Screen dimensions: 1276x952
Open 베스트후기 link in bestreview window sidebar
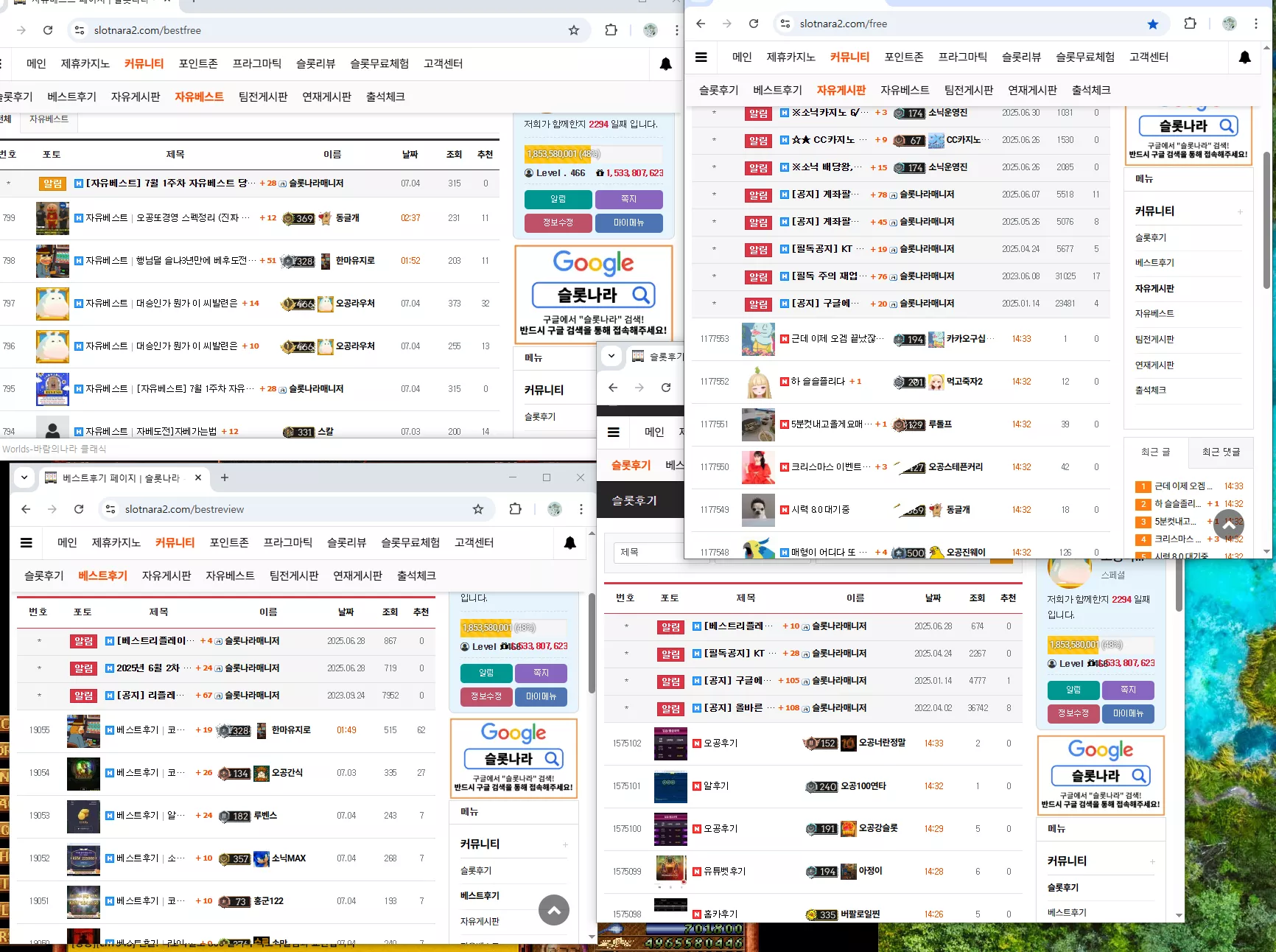point(480,895)
